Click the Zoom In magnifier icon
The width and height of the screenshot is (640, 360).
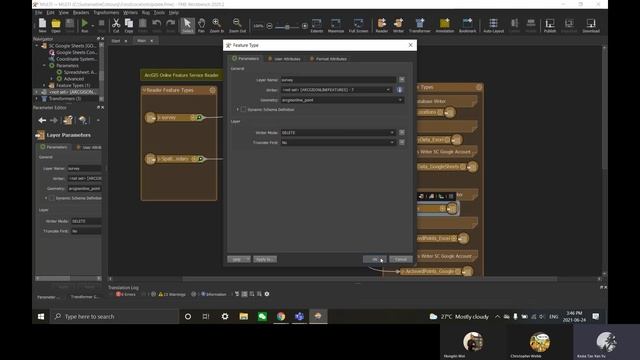tap(217, 25)
